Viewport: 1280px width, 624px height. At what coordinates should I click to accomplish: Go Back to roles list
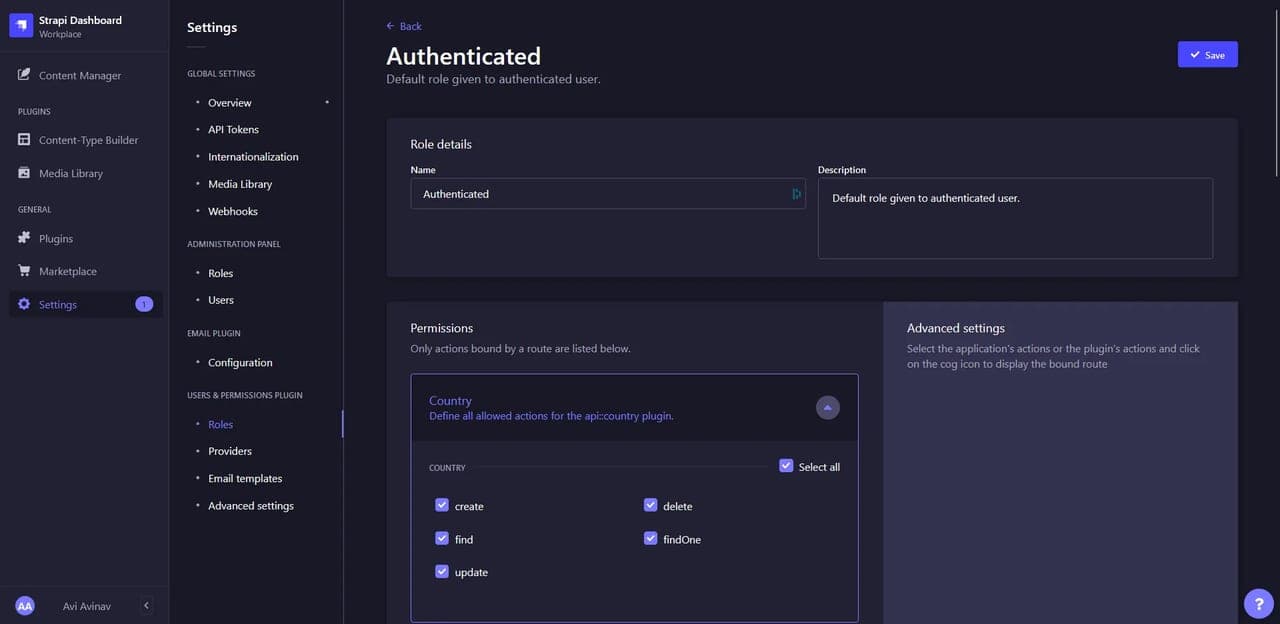404,26
